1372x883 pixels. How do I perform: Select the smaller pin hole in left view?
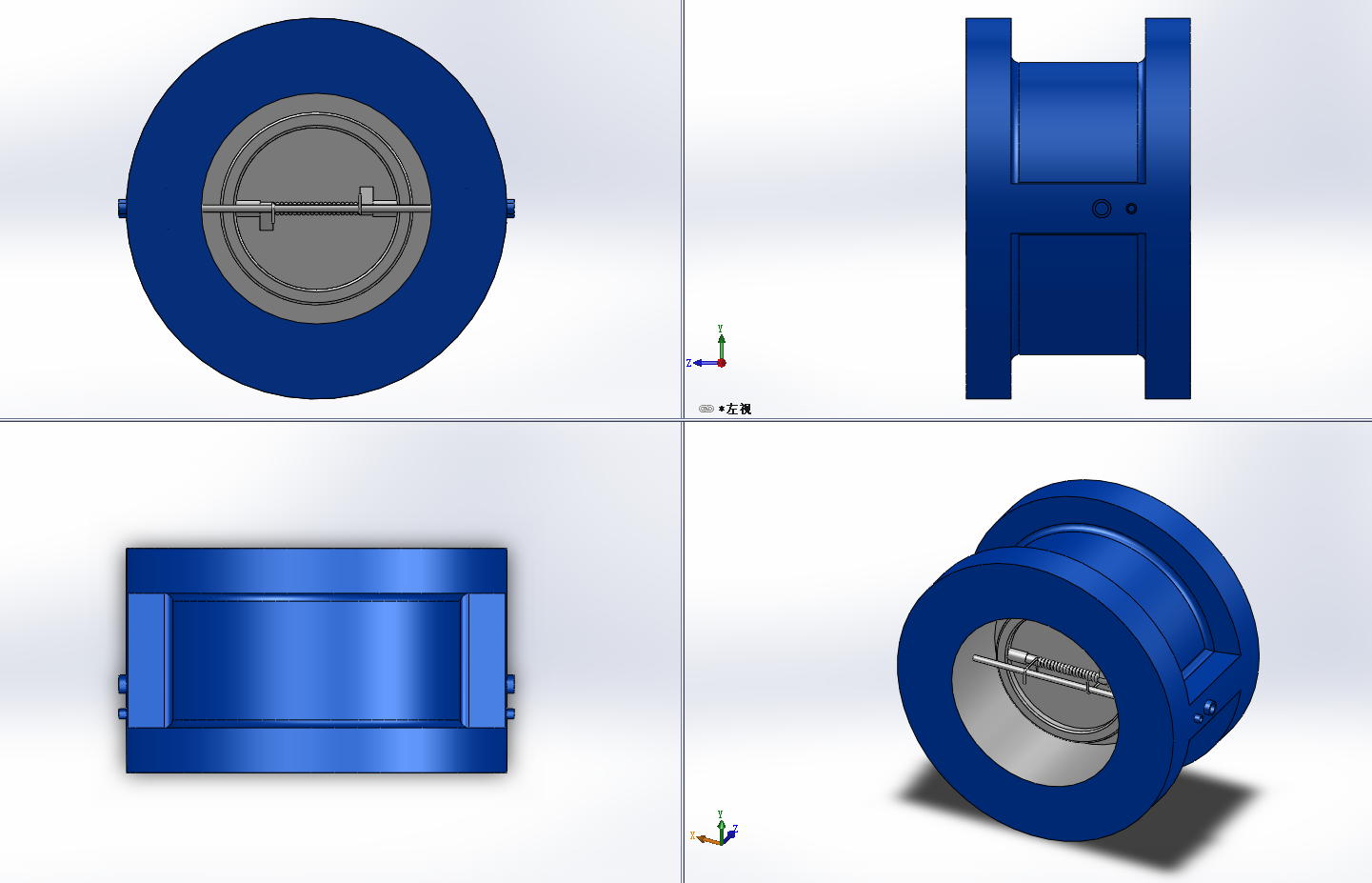click(x=1131, y=209)
